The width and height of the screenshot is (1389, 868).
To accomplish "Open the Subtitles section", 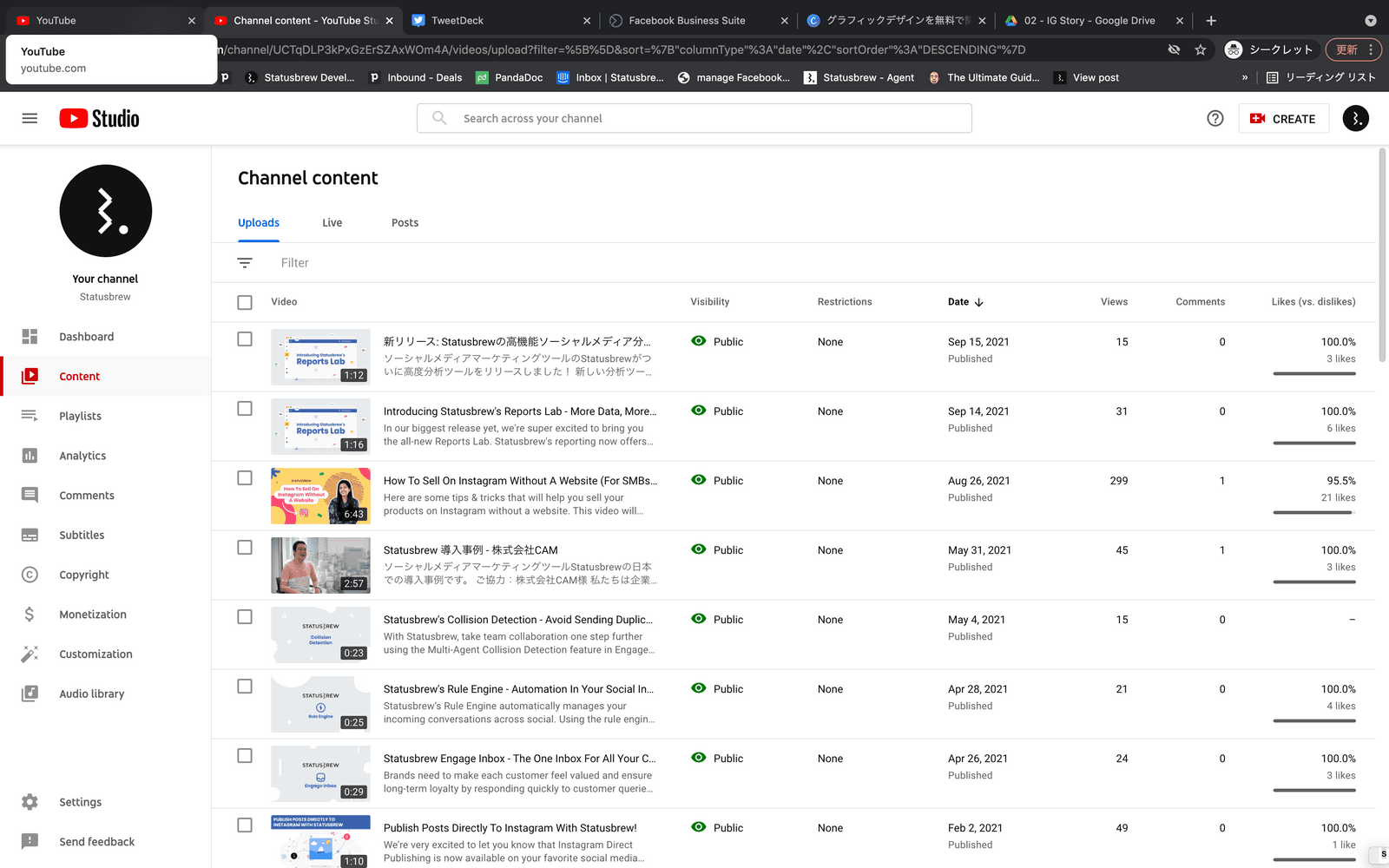I will (82, 535).
